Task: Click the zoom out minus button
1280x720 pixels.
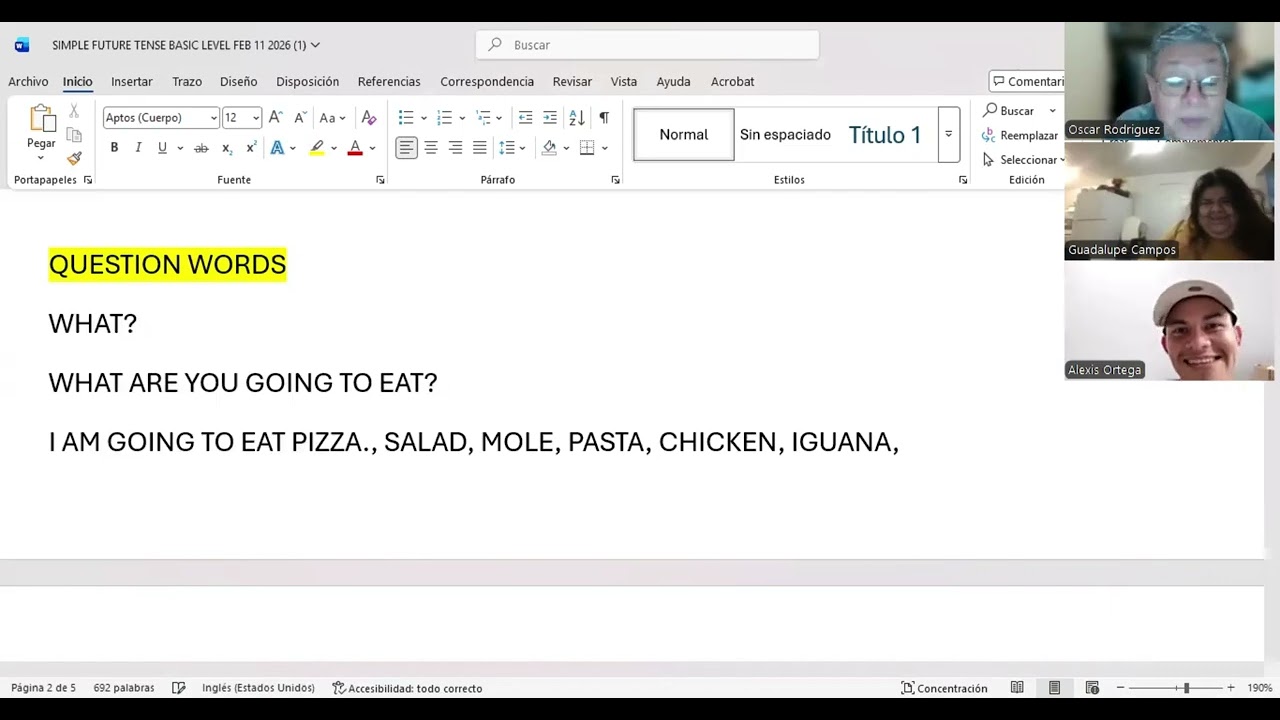Action: [x=1121, y=688]
